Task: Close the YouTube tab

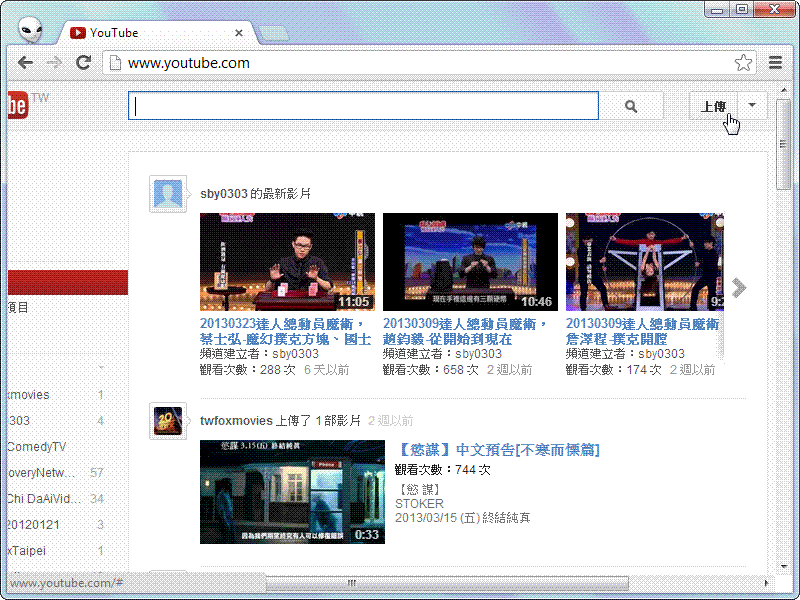Action: 239,33
